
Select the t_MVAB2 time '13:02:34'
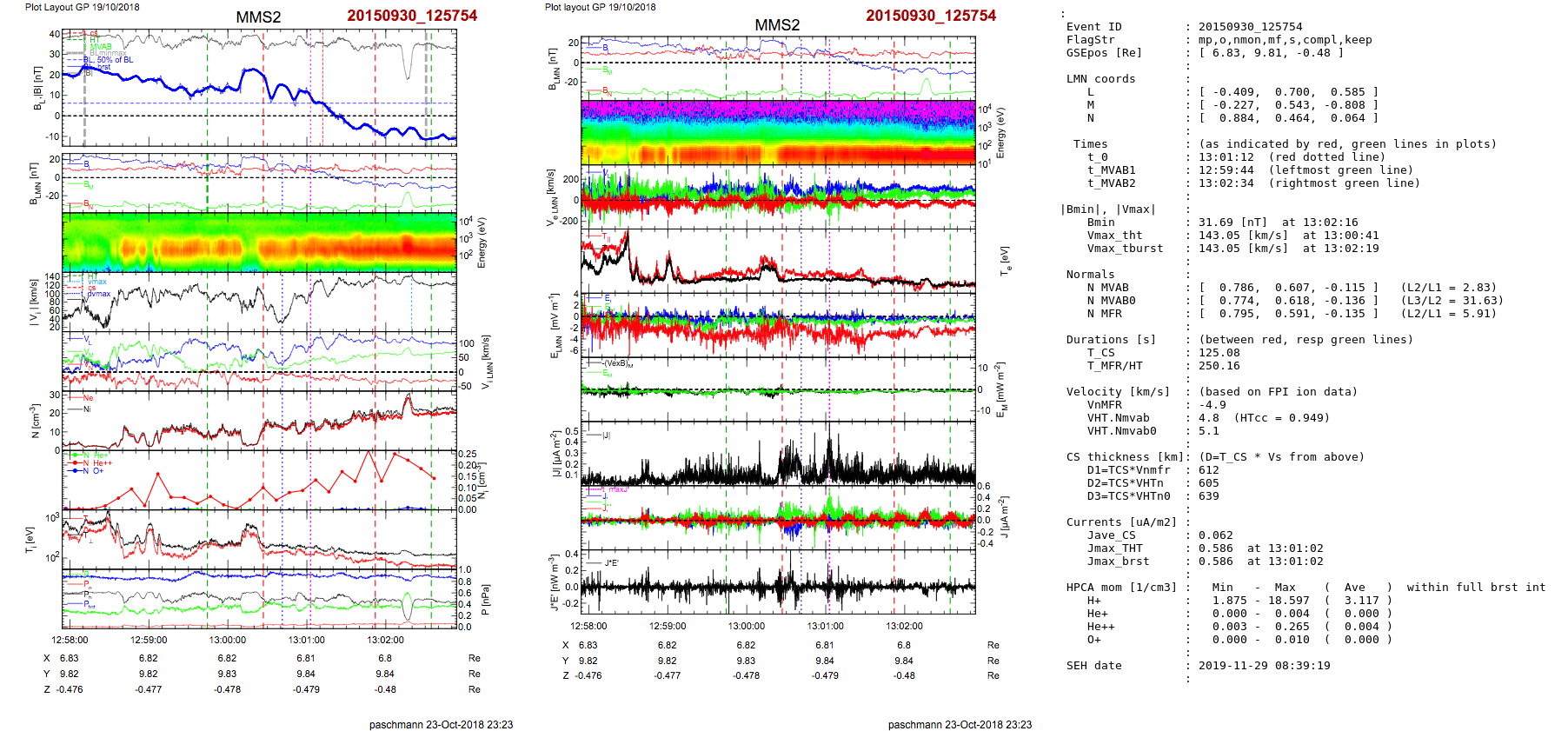click(x=1226, y=183)
